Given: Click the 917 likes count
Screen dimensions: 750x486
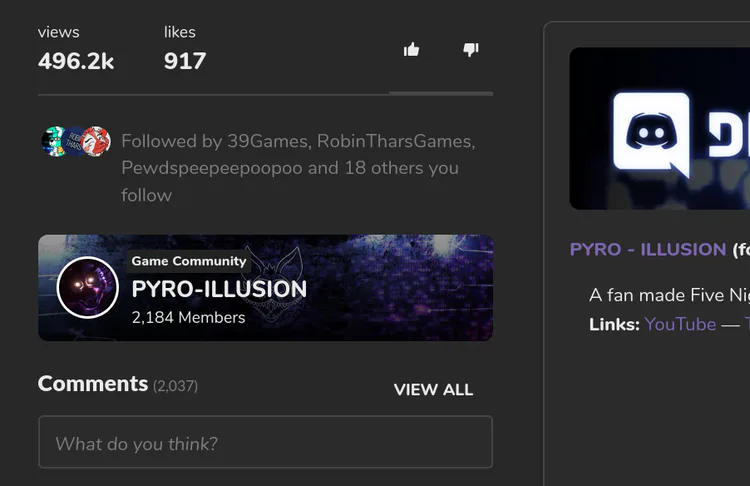Looking at the screenshot, I should coord(185,61).
